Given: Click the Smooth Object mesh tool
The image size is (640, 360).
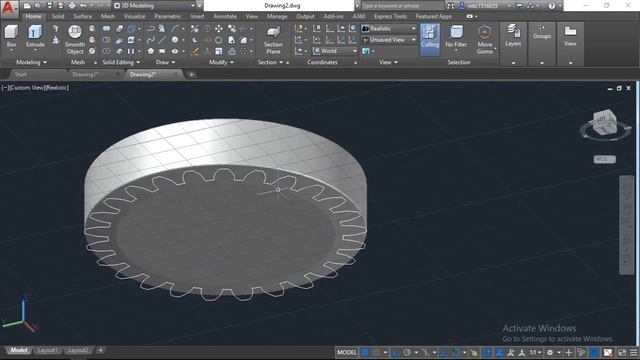Looking at the screenshot, I should click(x=75, y=39).
